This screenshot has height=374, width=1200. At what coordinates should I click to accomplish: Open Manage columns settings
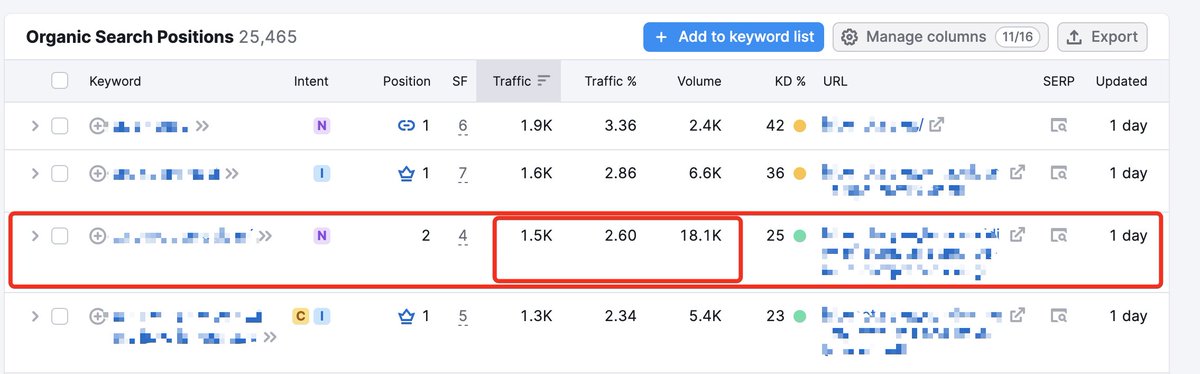point(940,37)
